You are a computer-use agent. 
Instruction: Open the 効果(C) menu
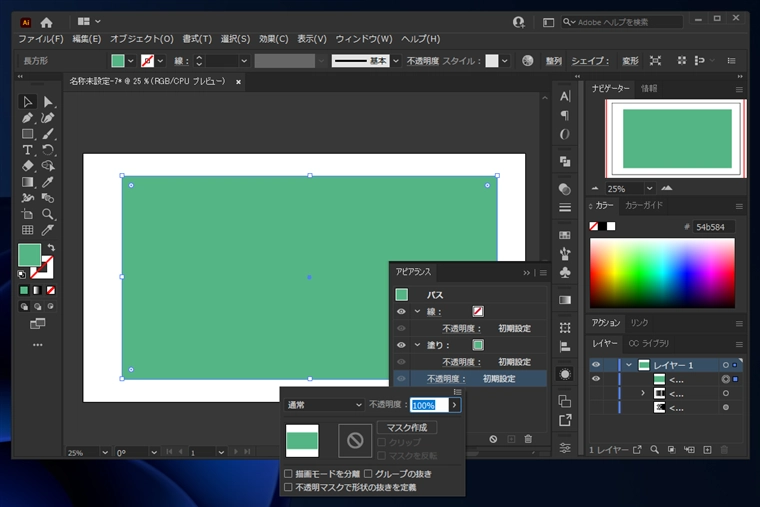click(x=273, y=39)
